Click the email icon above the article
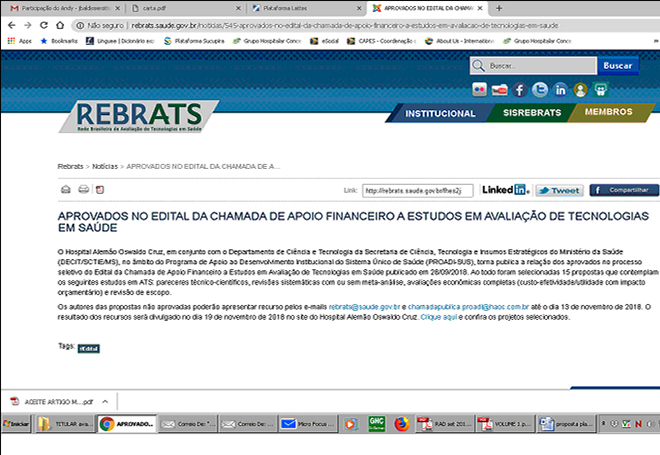The height and width of the screenshot is (455, 660). point(83,189)
